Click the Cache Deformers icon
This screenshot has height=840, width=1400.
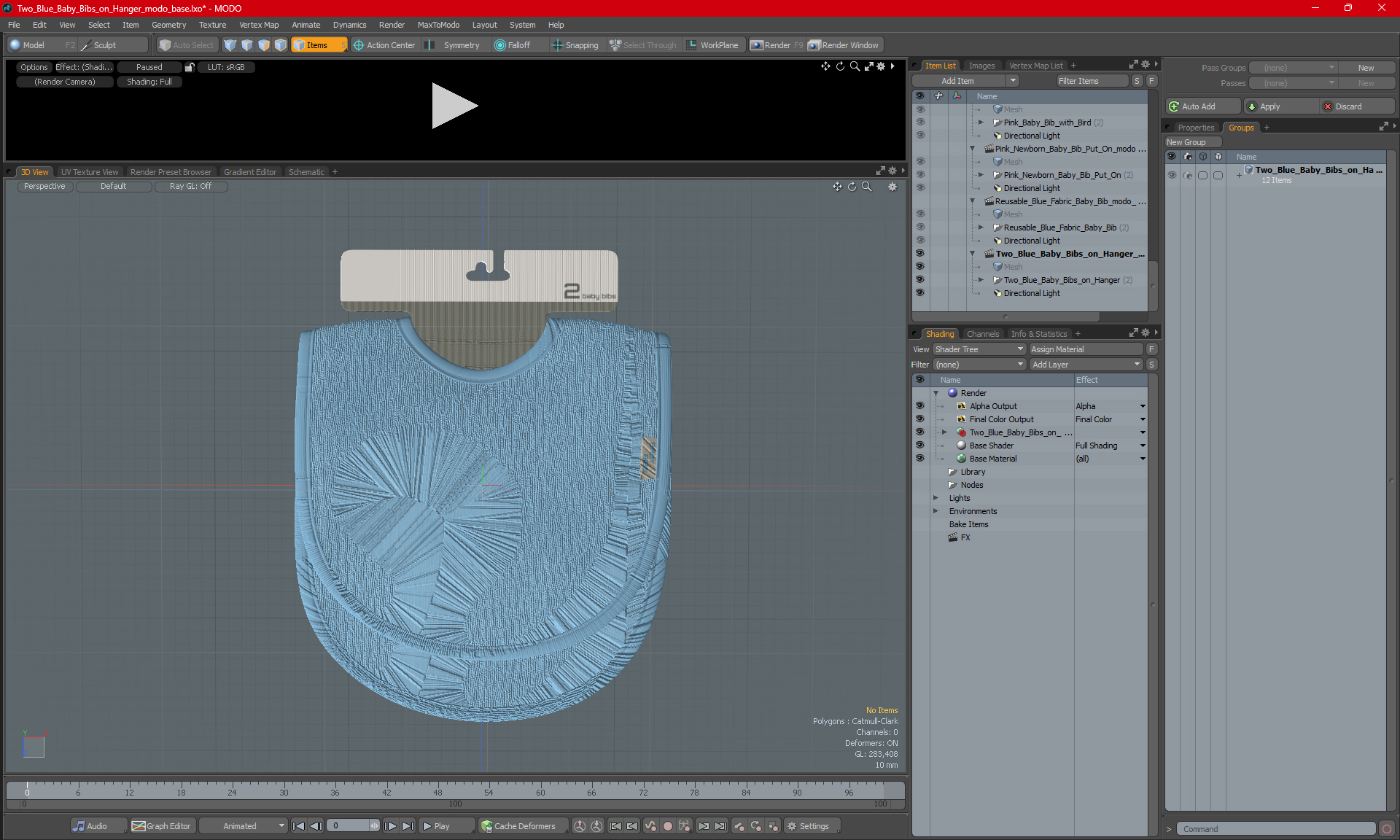[x=487, y=826]
